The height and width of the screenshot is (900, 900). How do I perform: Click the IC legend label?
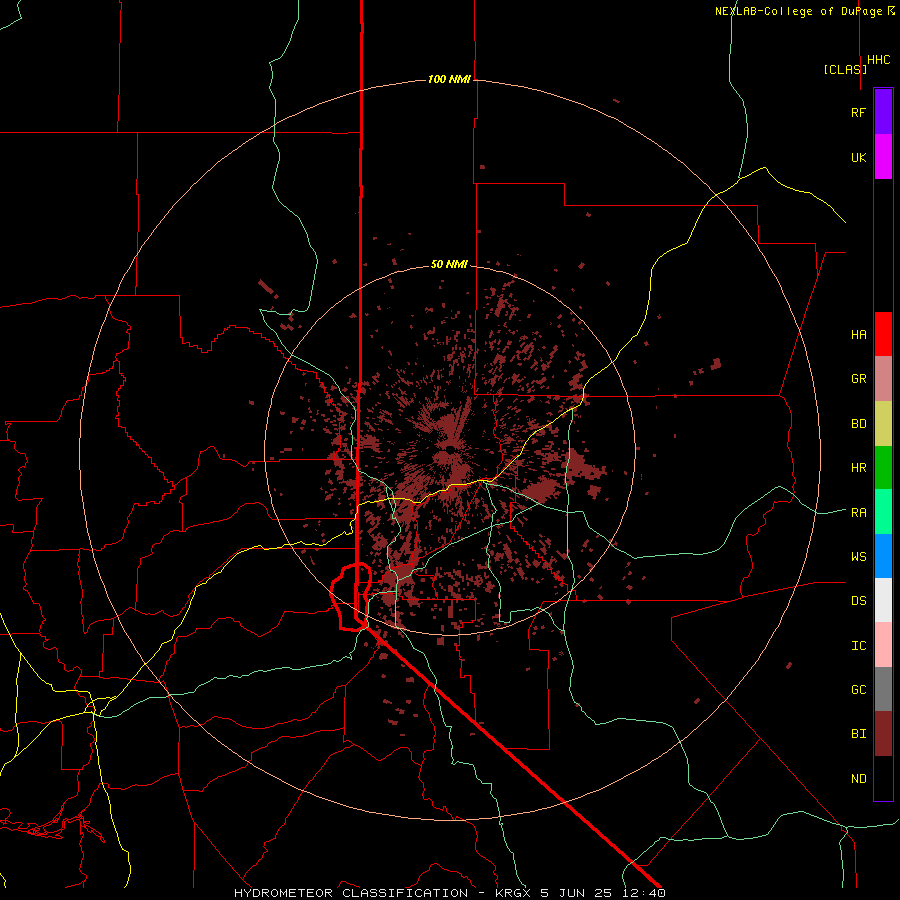(858, 645)
